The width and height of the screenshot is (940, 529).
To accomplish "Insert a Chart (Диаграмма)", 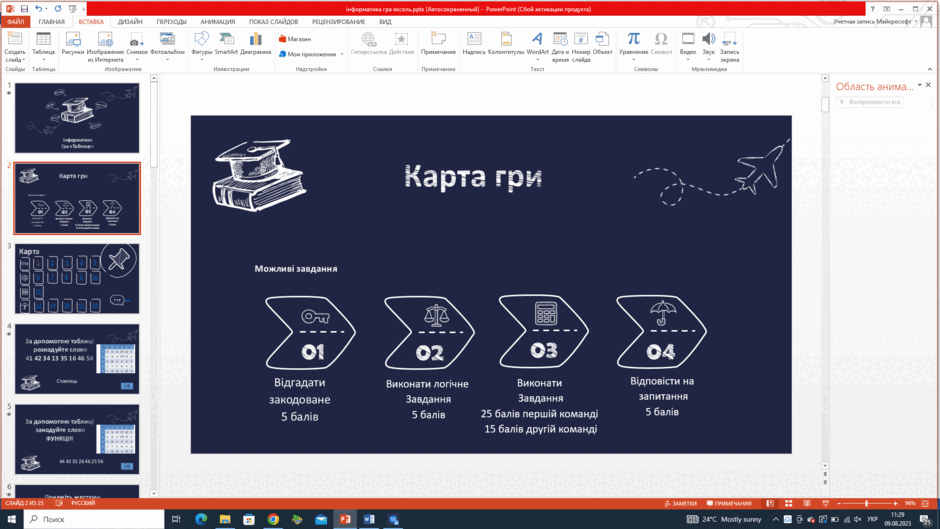I will pyautogui.click(x=255, y=44).
